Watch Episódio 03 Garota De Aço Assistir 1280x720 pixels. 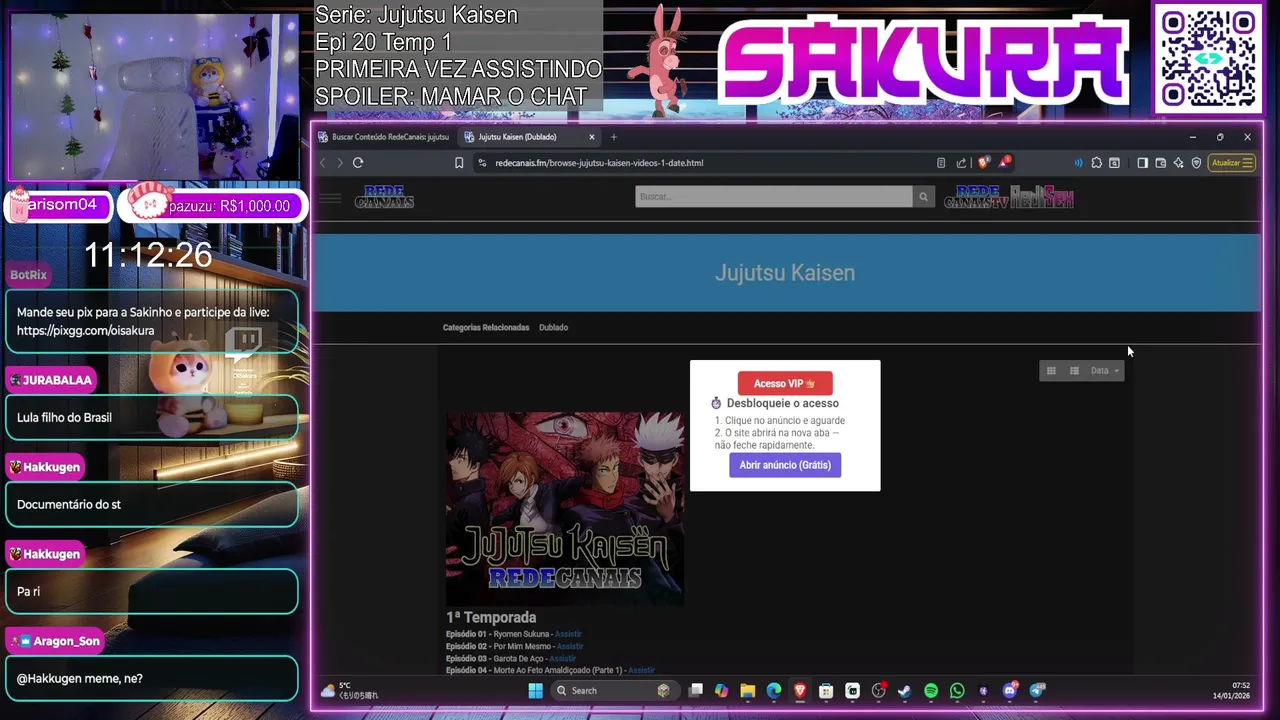562,658
